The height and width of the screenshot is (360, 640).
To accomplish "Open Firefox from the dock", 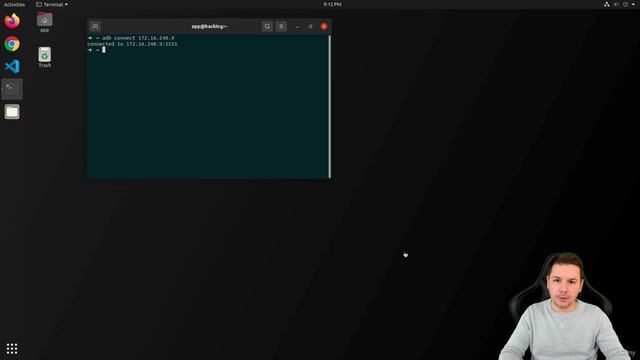I will click(12, 21).
